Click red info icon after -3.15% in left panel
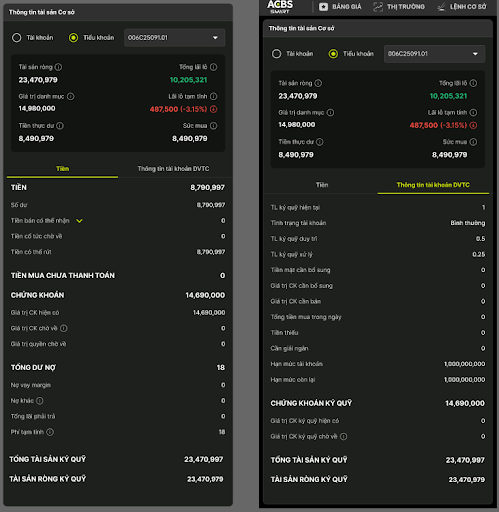Image resolution: width=499 pixels, height=512 pixels. click(x=214, y=109)
